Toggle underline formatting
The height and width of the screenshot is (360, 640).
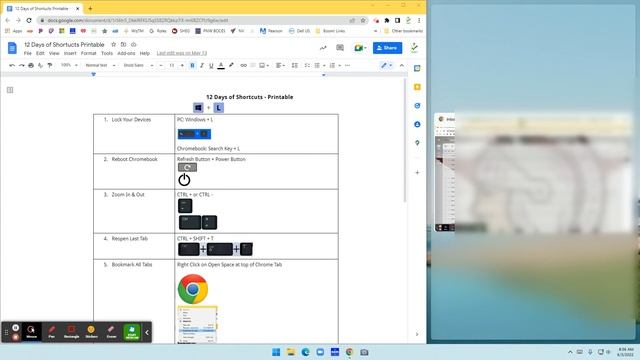211,65
